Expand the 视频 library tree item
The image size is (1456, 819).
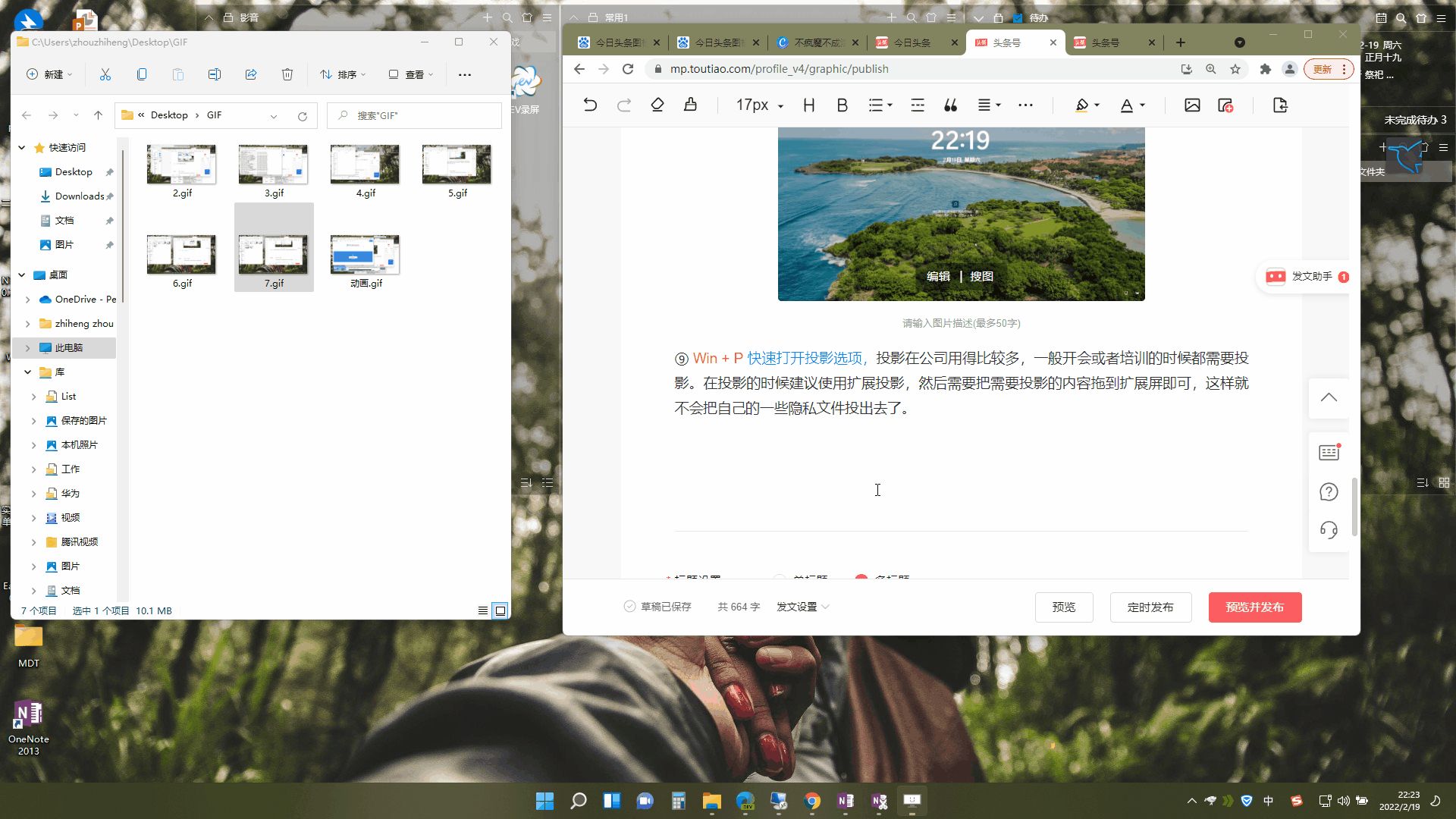33,518
